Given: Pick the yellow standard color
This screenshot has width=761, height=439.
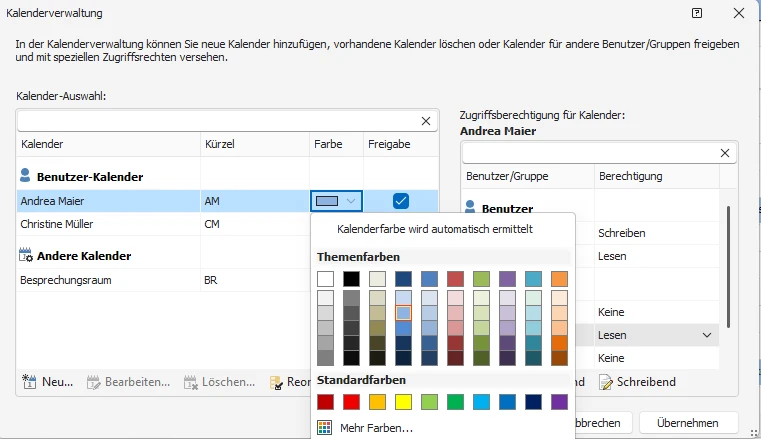Looking at the screenshot, I should pyautogui.click(x=403, y=402).
